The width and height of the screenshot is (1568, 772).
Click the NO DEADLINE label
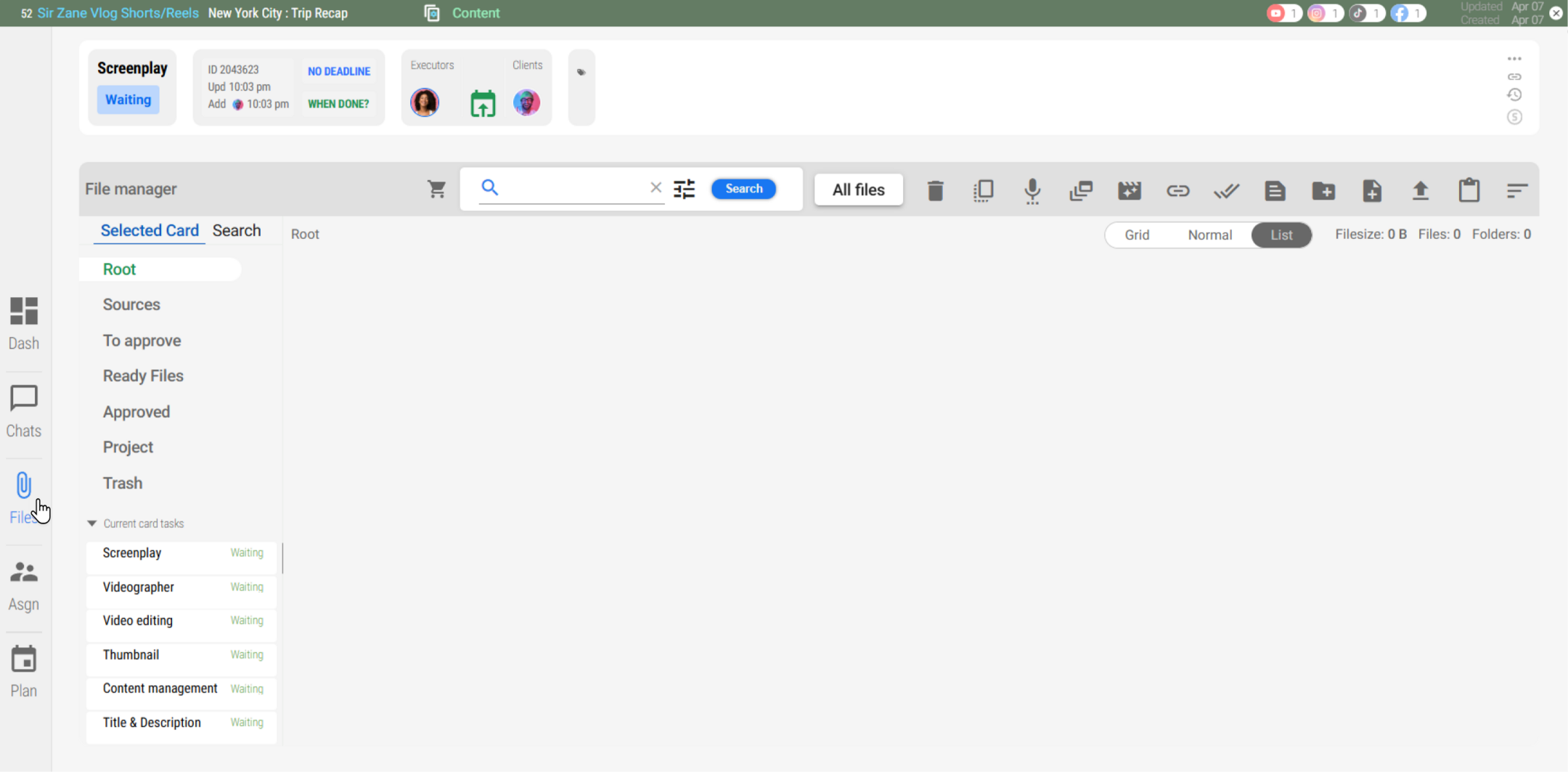pyautogui.click(x=338, y=71)
